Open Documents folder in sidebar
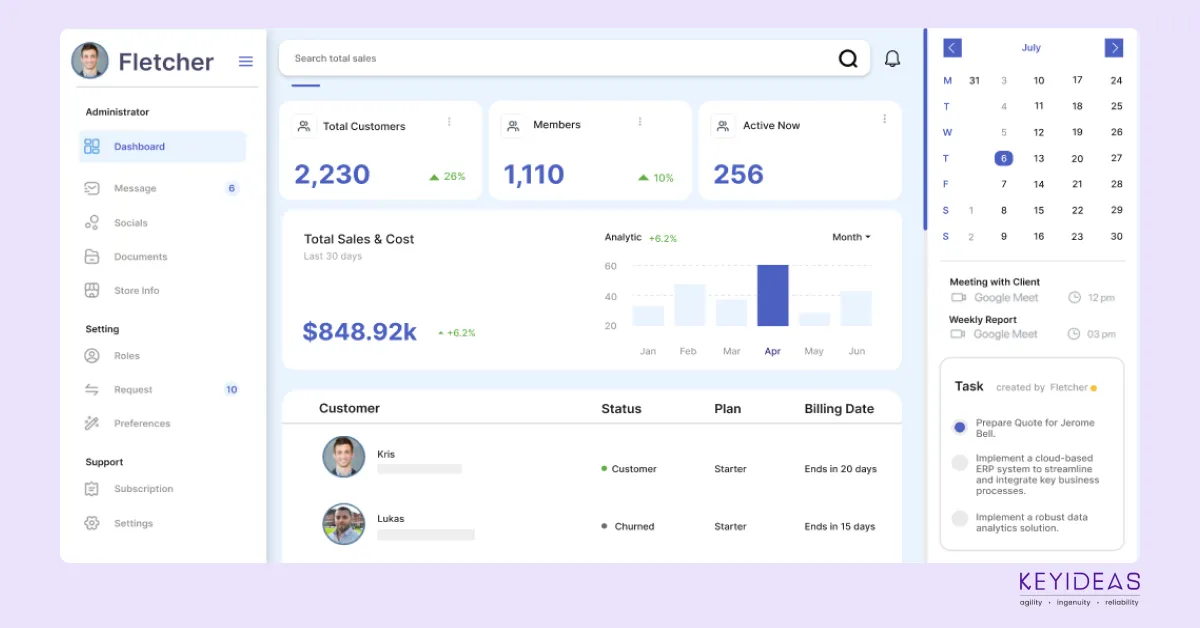 140,257
